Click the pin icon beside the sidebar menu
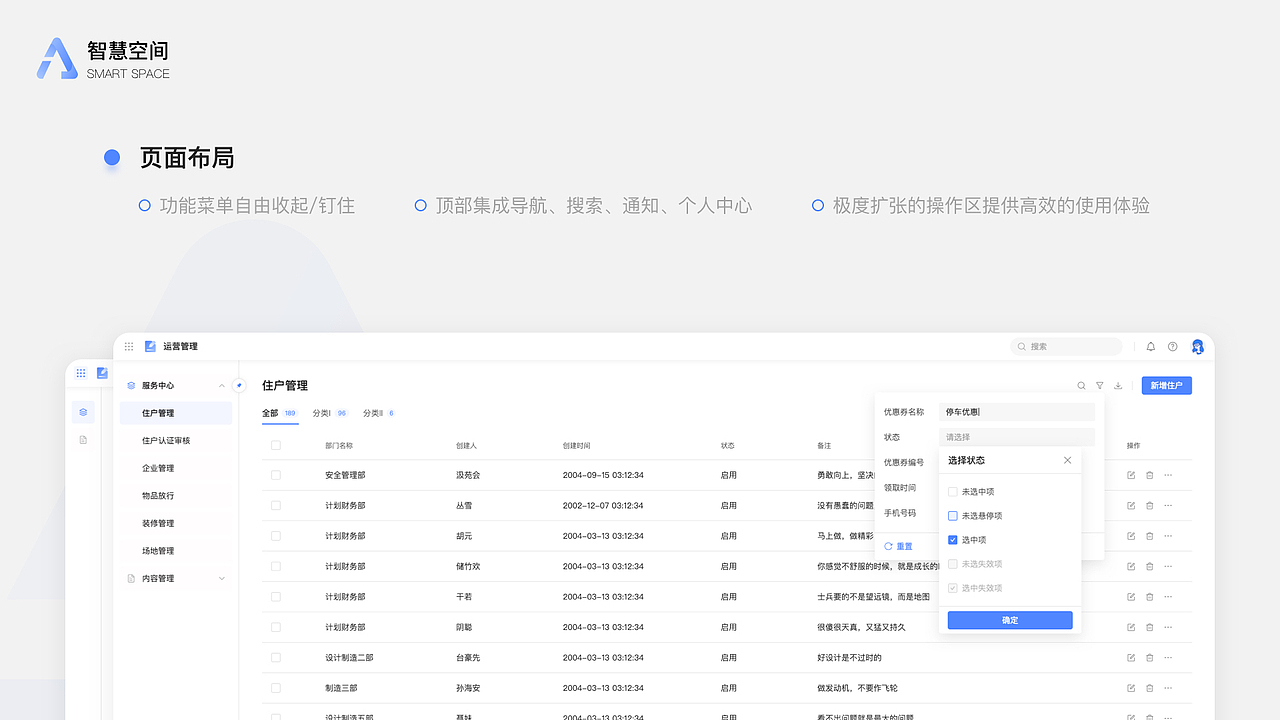Screen dimensions: 1280x720 (239, 385)
